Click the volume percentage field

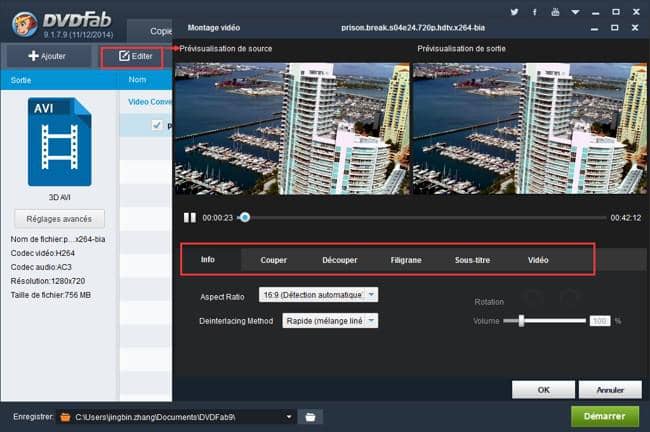coord(600,321)
